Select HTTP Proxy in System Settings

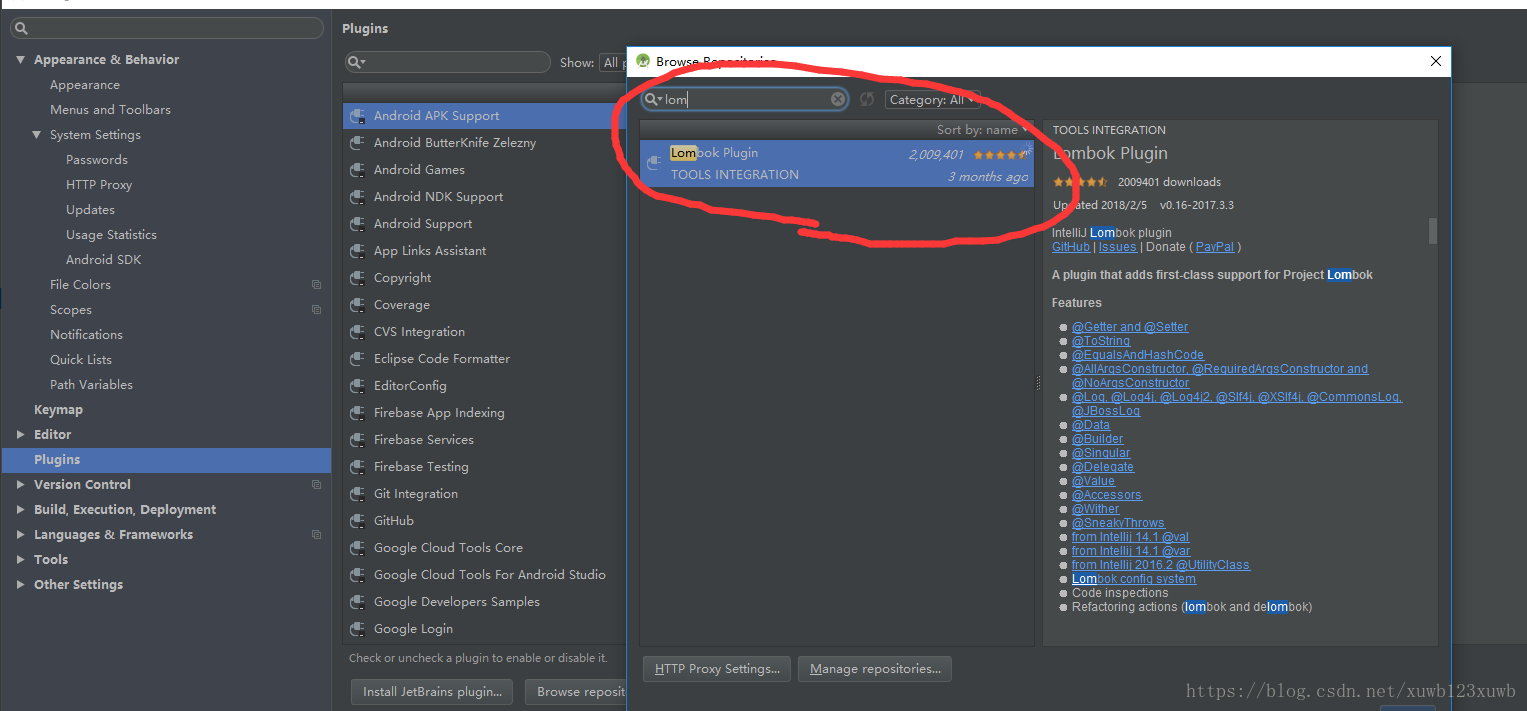99,185
